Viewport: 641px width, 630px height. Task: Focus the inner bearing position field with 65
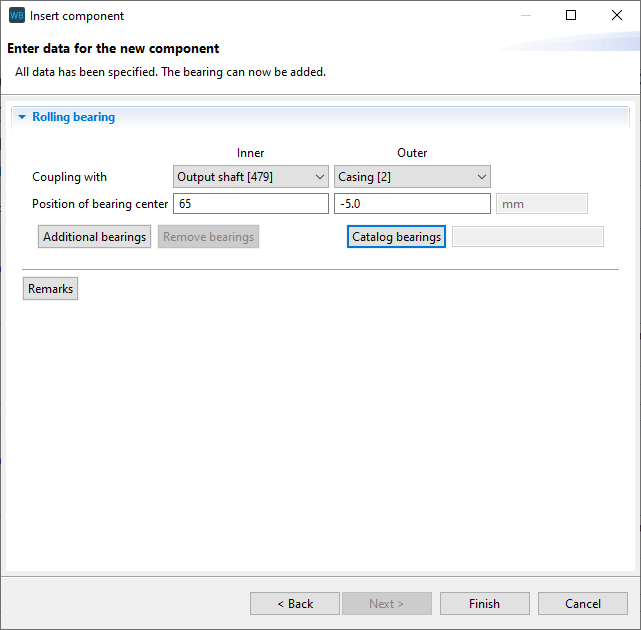coord(250,204)
